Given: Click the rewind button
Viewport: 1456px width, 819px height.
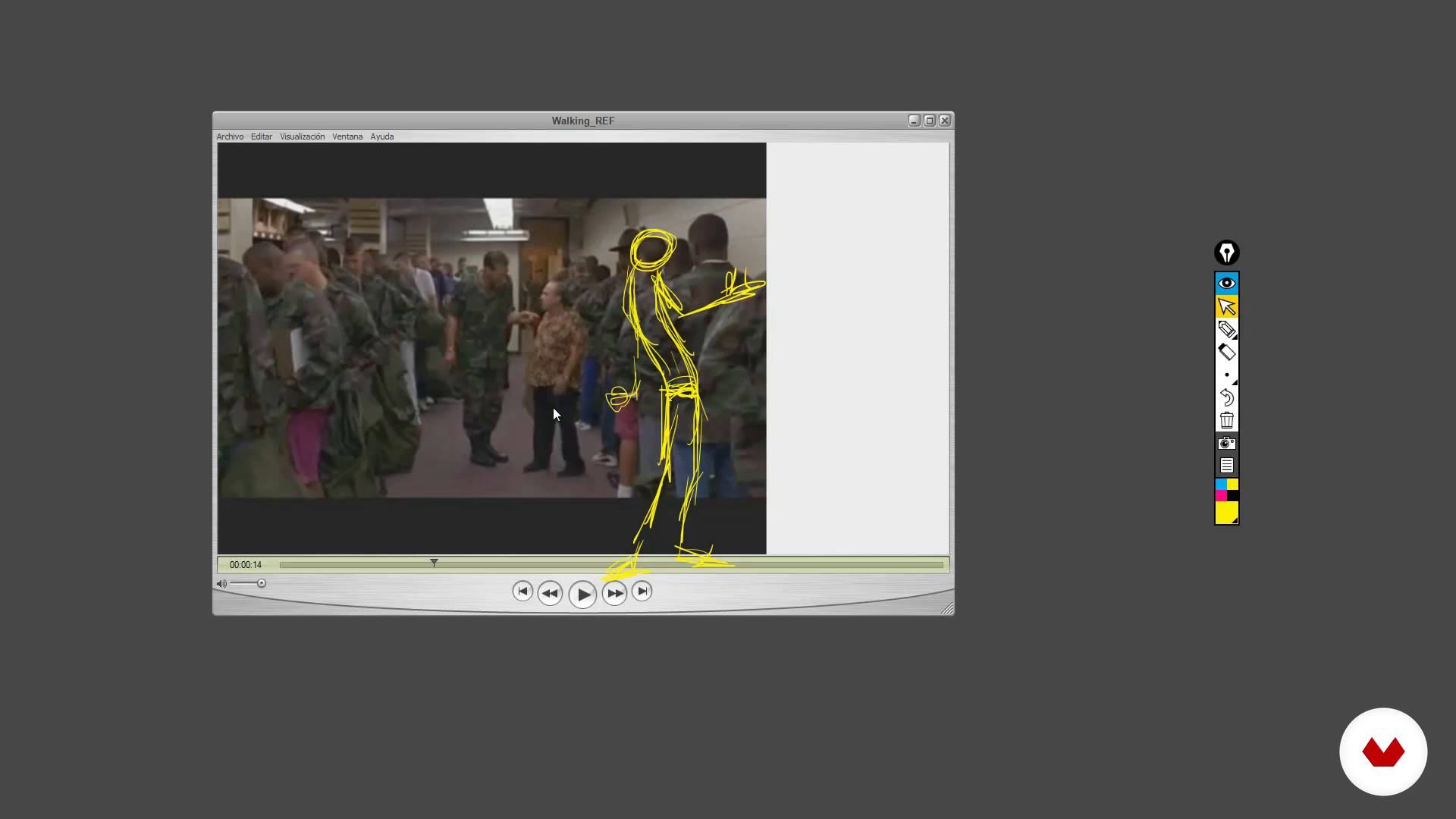Looking at the screenshot, I should (x=550, y=593).
